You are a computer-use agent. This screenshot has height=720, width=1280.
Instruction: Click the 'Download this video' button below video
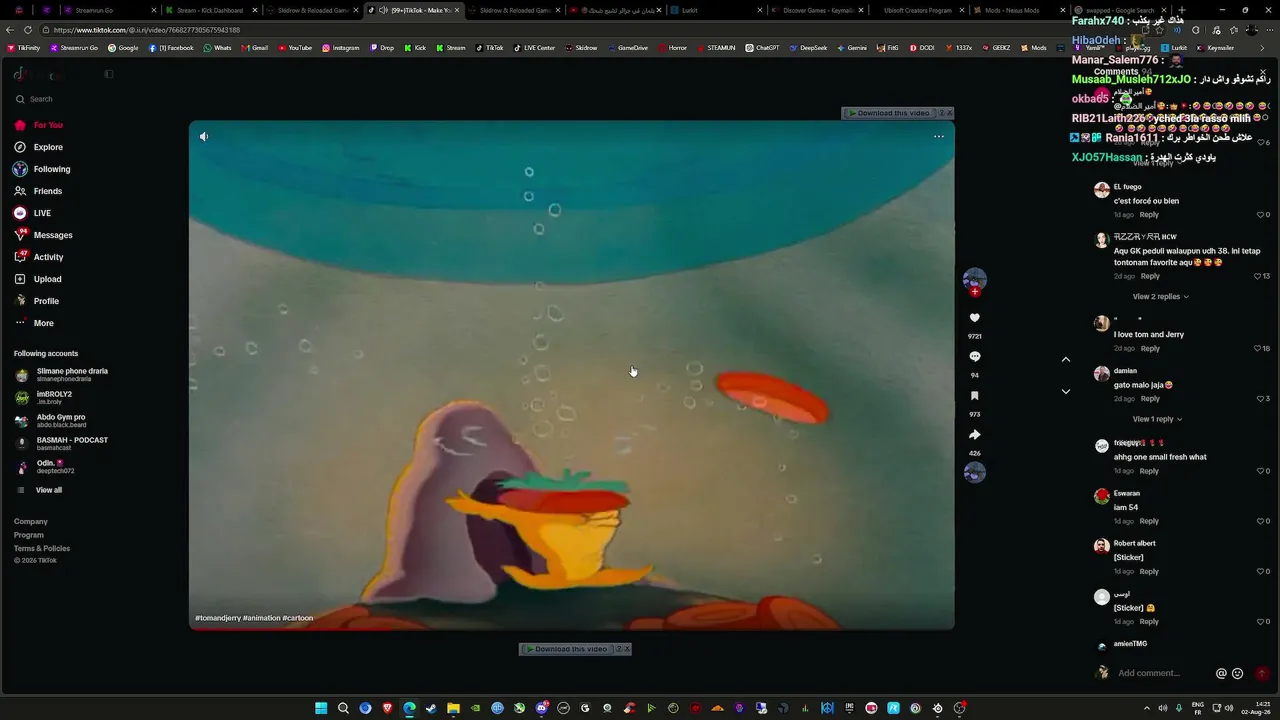click(566, 649)
